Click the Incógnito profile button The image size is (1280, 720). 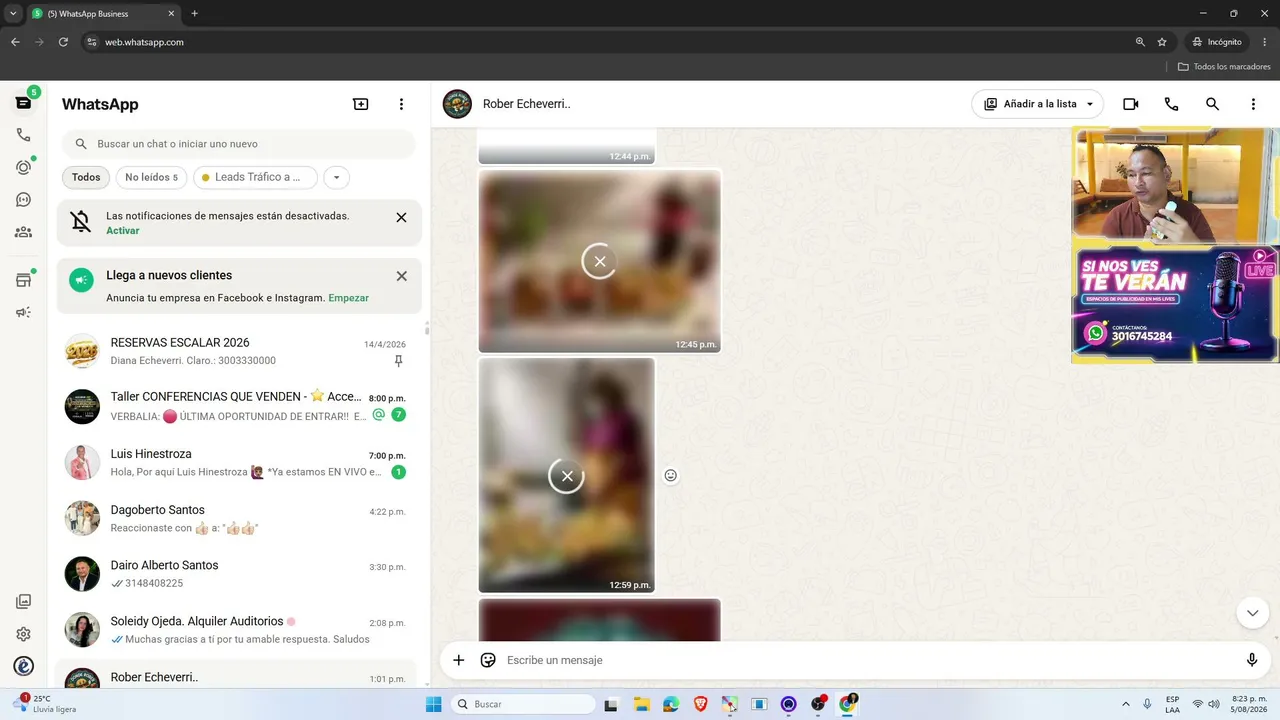click(1217, 42)
